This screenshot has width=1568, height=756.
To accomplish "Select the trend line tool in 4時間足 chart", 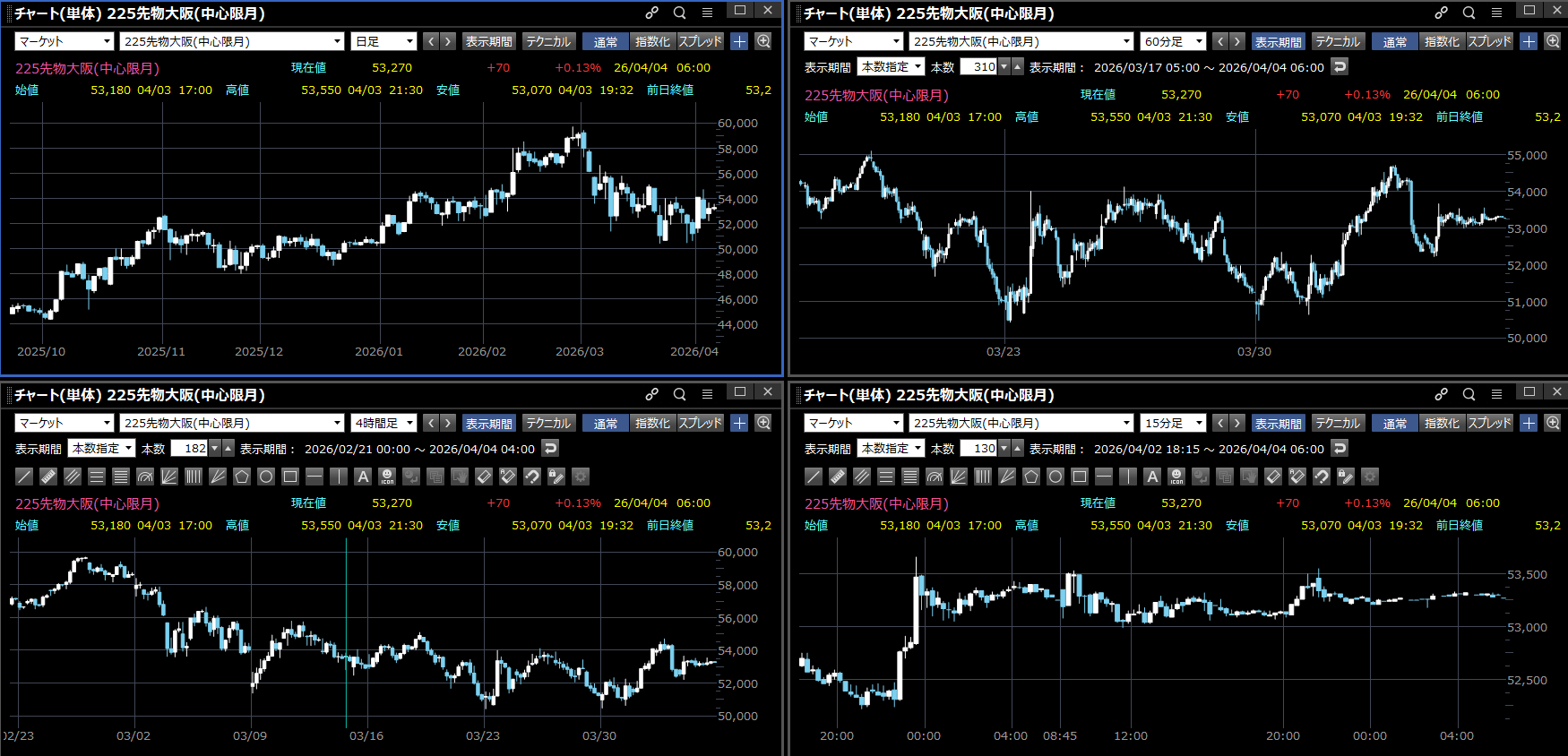I will [24, 477].
